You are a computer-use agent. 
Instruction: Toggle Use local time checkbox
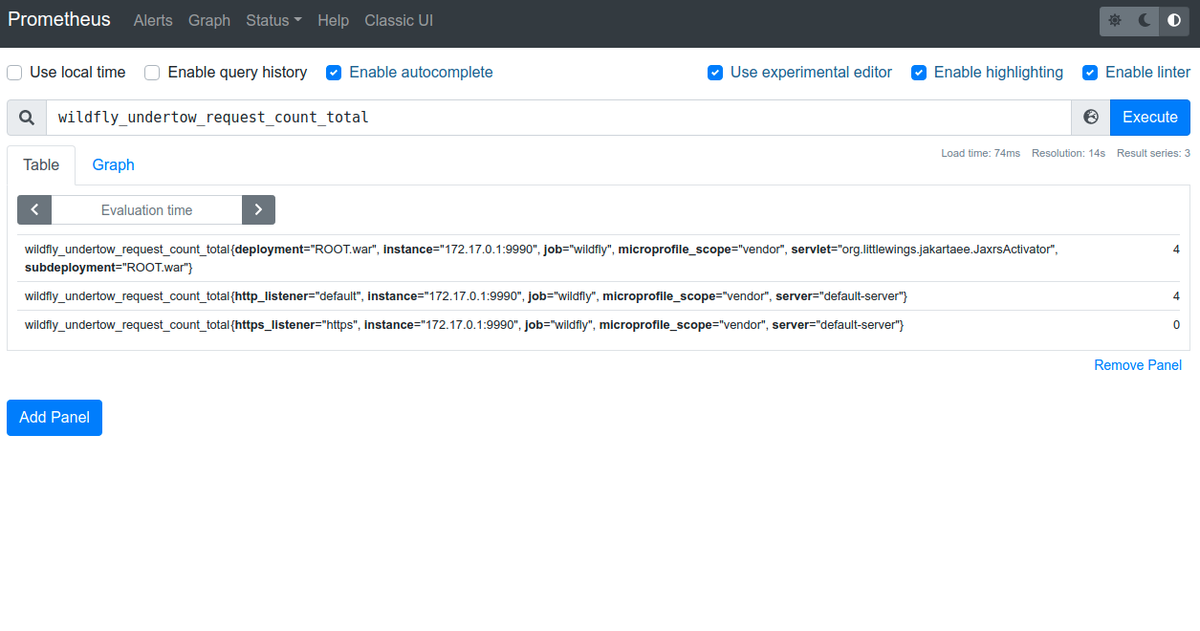(15, 72)
